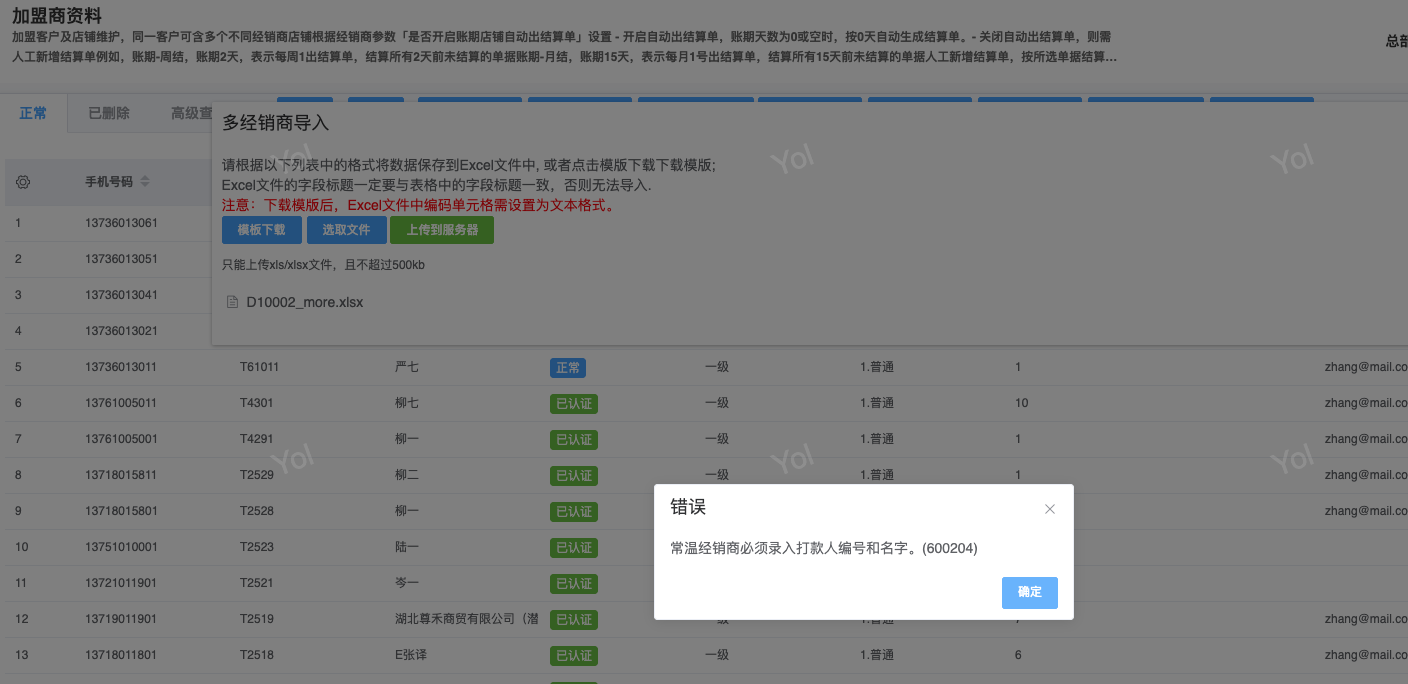Click the green 上传到服务器 button
The height and width of the screenshot is (684, 1408).
click(442, 230)
